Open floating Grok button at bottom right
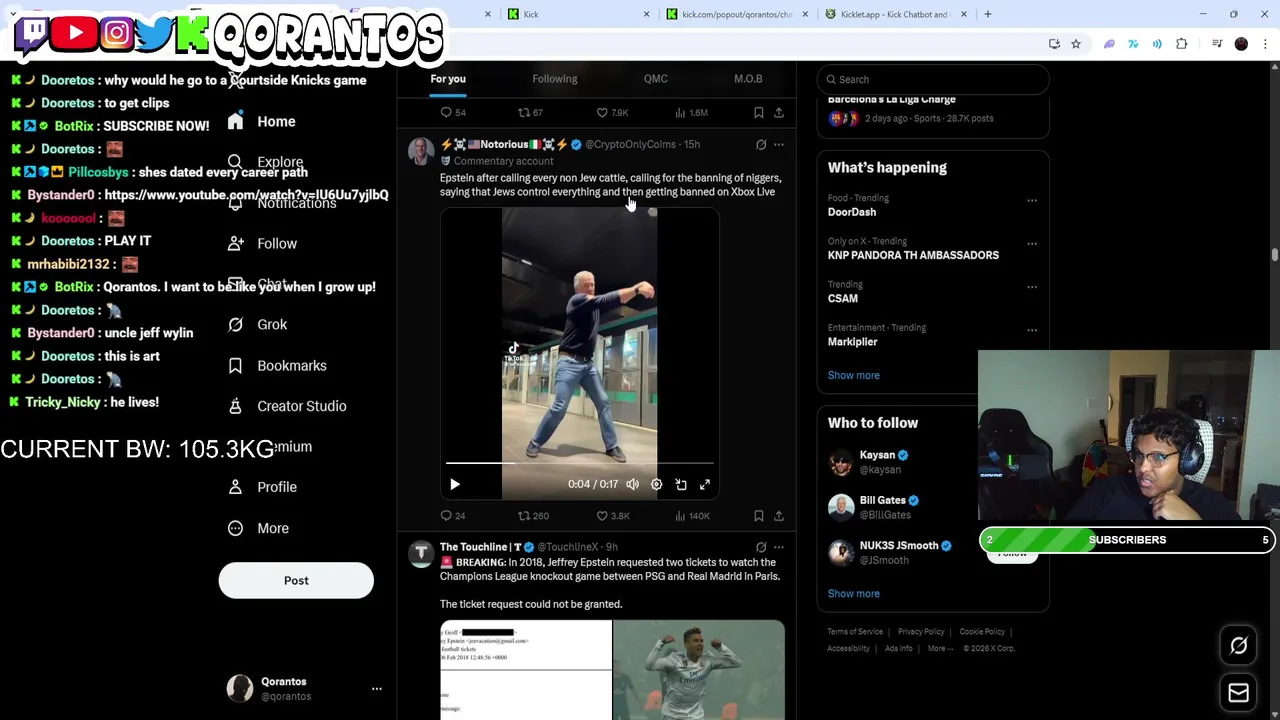This screenshot has height=720, width=1280. pyautogui.click(x=1238, y=646)
